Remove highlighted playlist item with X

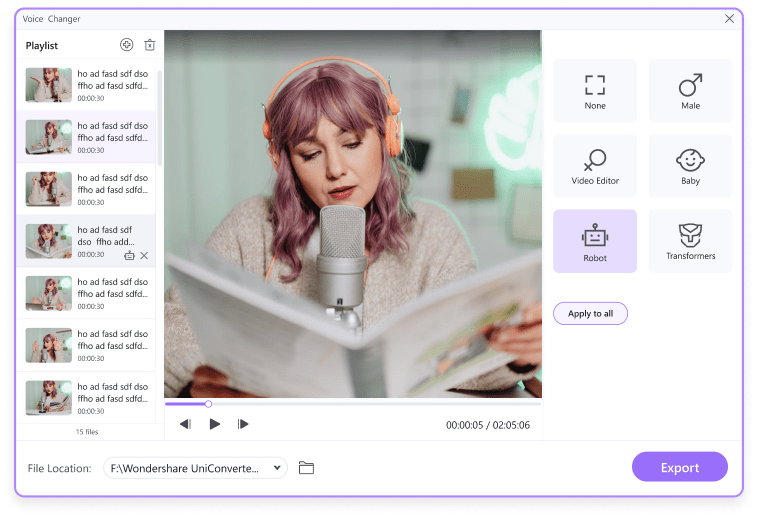point(144,256)
